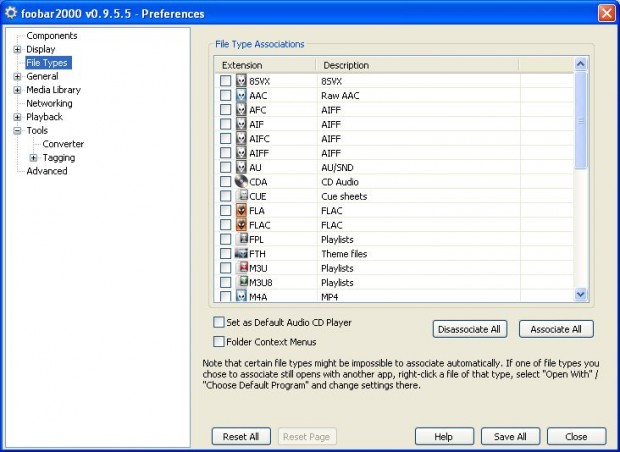The image size is (620, 452).
Task: Click the Close button at bottom
Action: coord(576,436)
